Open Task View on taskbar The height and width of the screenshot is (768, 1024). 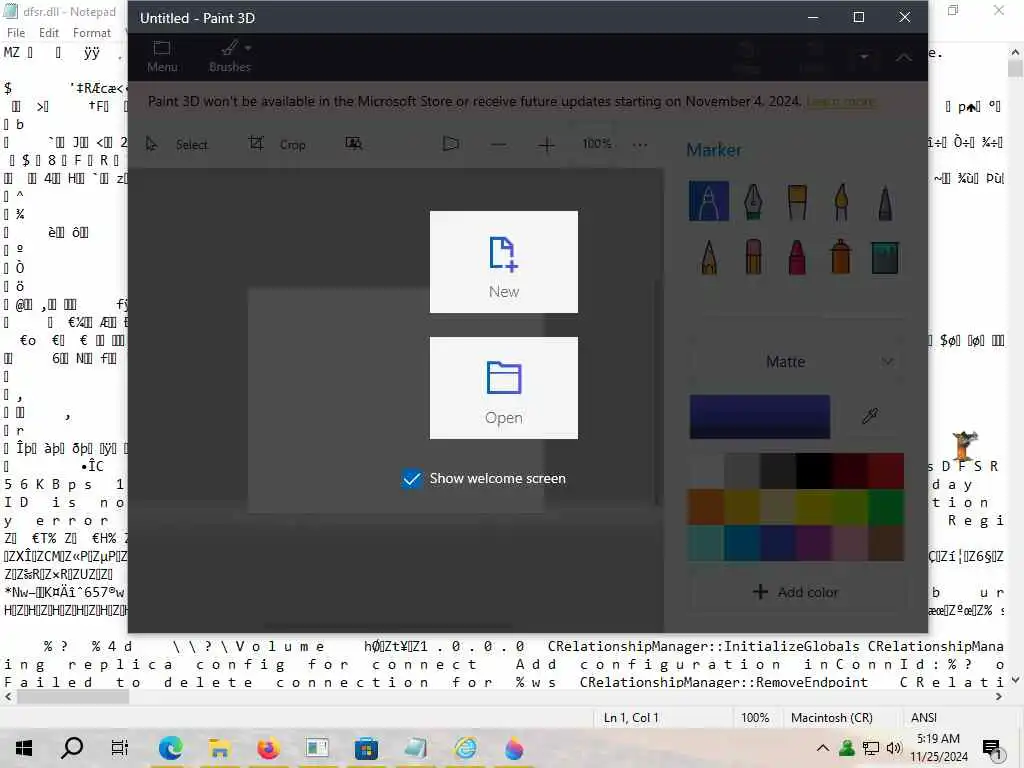[120, 748]
